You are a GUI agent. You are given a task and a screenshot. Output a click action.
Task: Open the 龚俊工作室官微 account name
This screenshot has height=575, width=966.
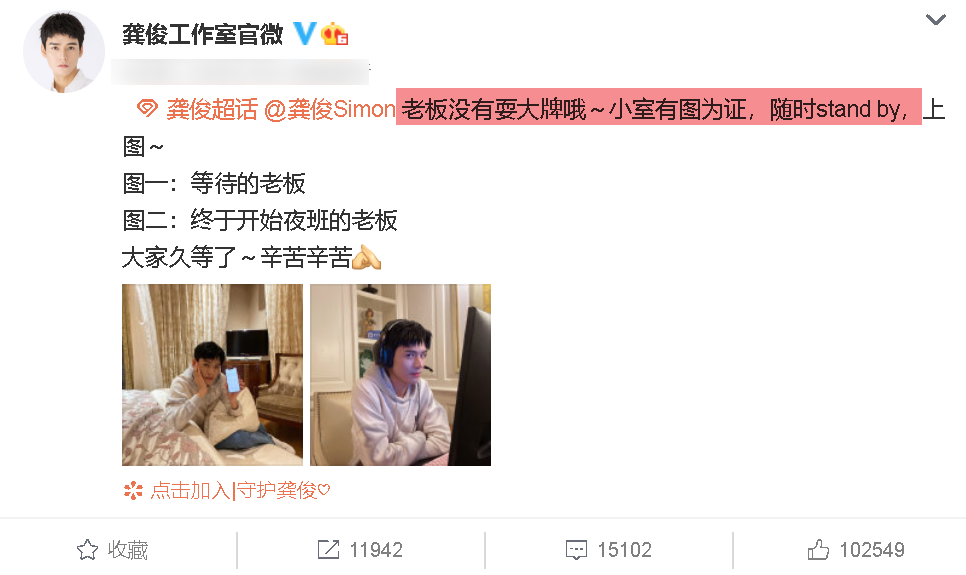203,34
